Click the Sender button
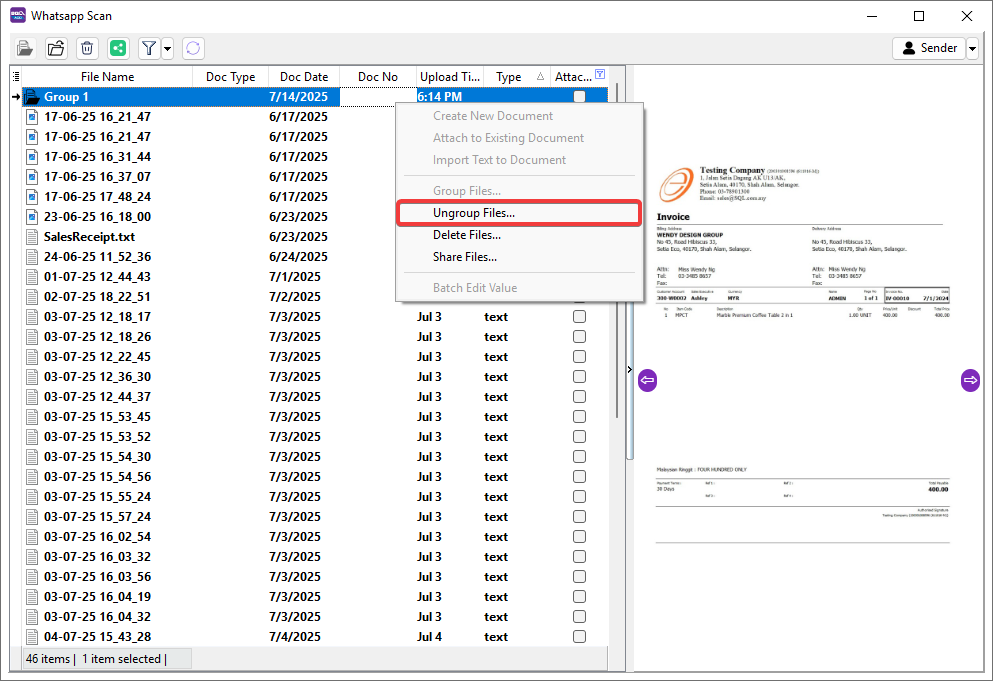This screenshot has width=993, height=681. (x=928, y=48)
